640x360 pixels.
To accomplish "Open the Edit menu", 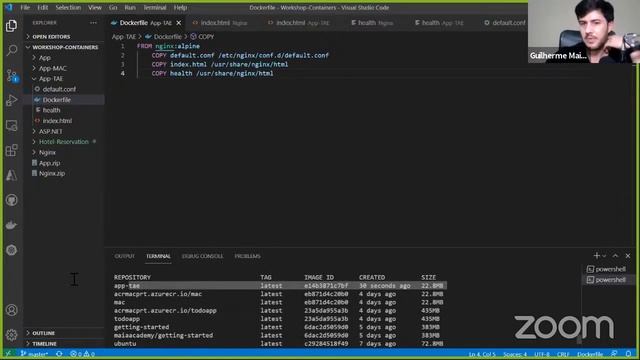I will pos(42,7).
